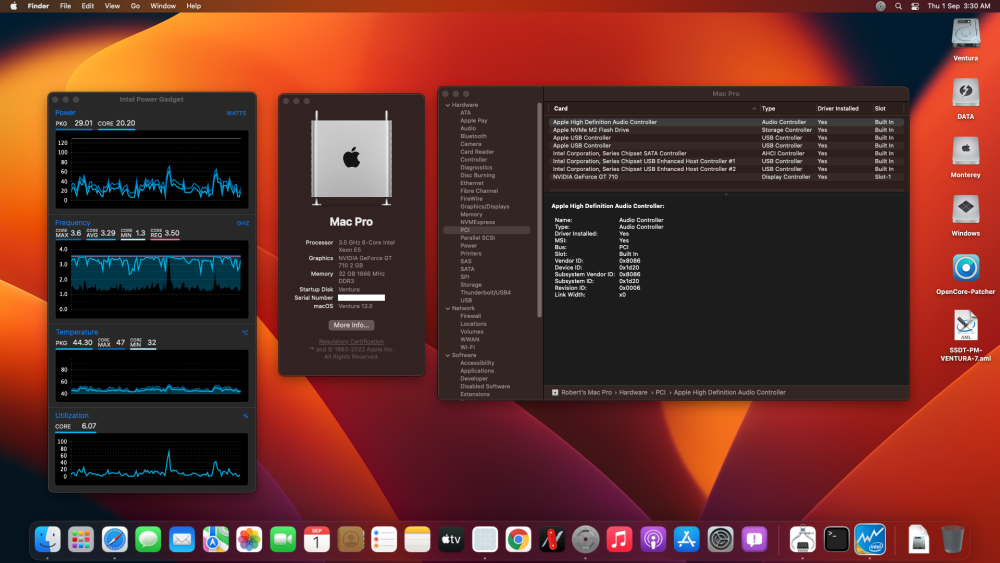
Task: Open the Go menu
Action: pos(135,6)
